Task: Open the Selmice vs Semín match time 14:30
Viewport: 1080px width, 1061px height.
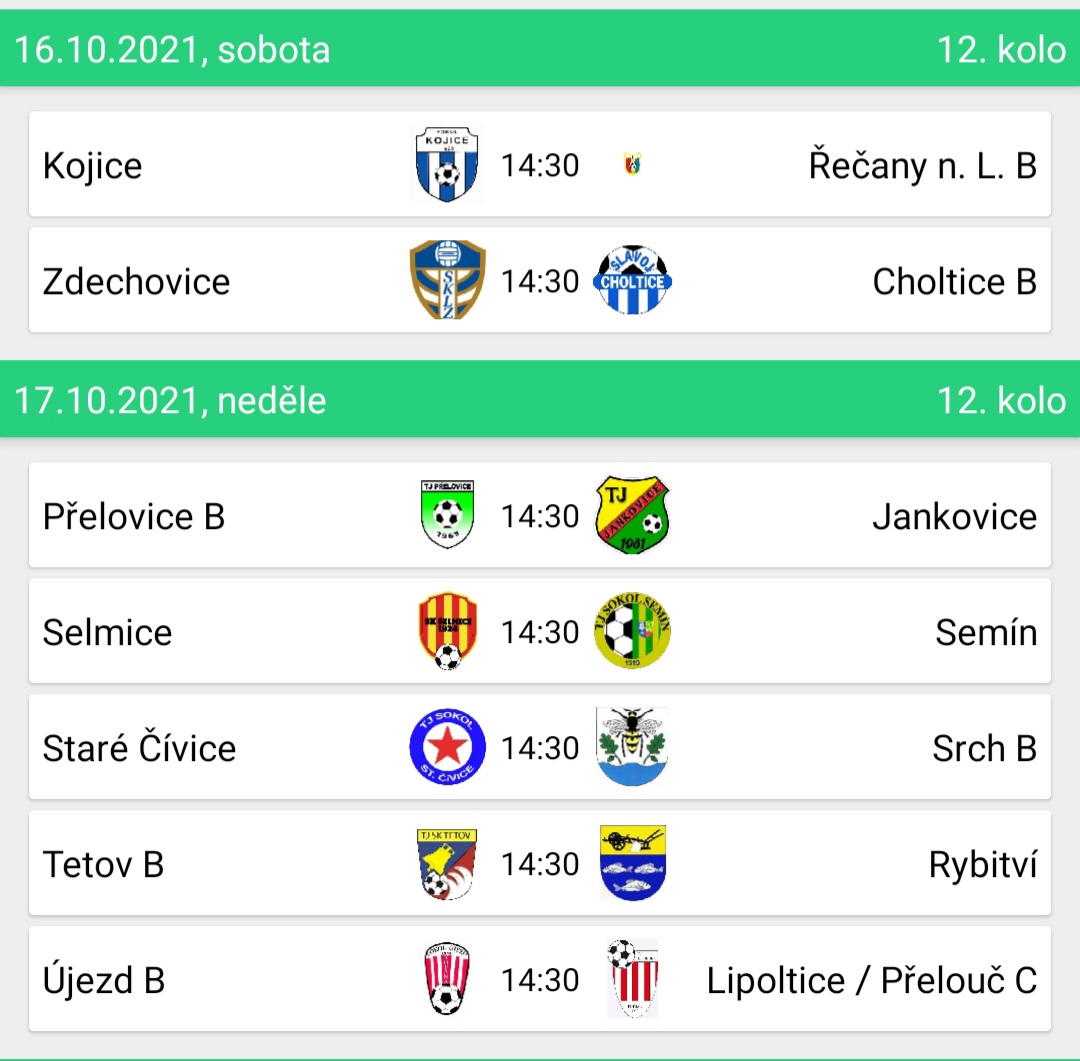Action: [540, 632]
